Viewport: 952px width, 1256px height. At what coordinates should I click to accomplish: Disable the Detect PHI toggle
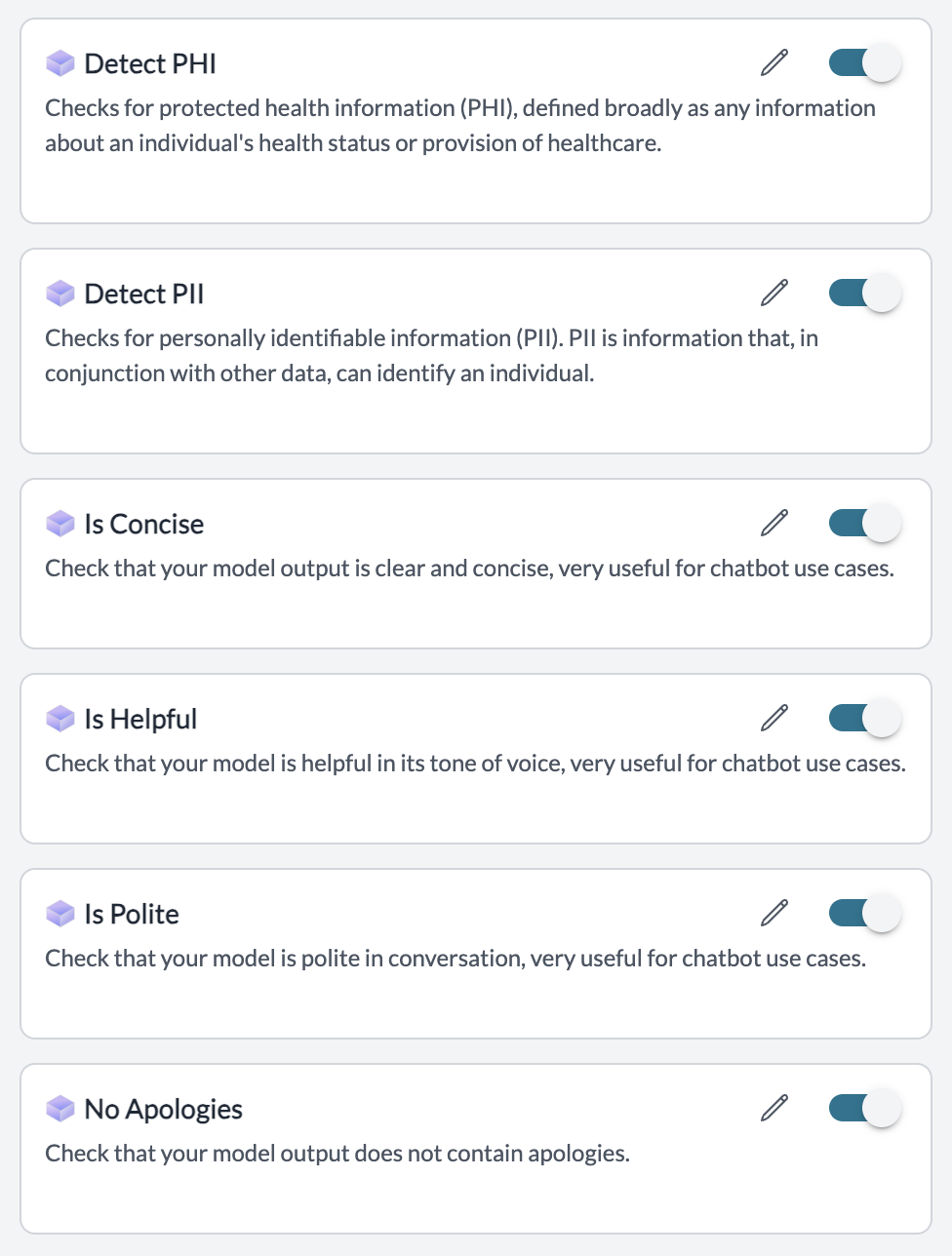coord(865,62)
